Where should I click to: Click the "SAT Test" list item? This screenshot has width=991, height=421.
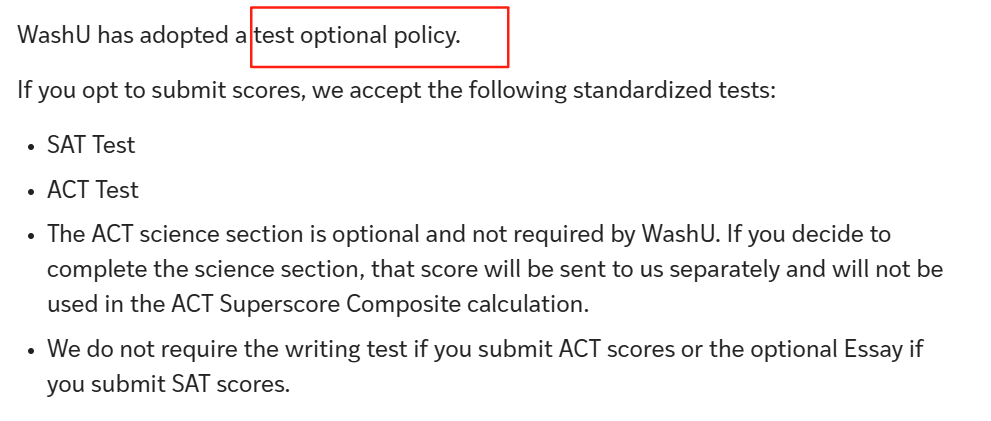[91, 145]
